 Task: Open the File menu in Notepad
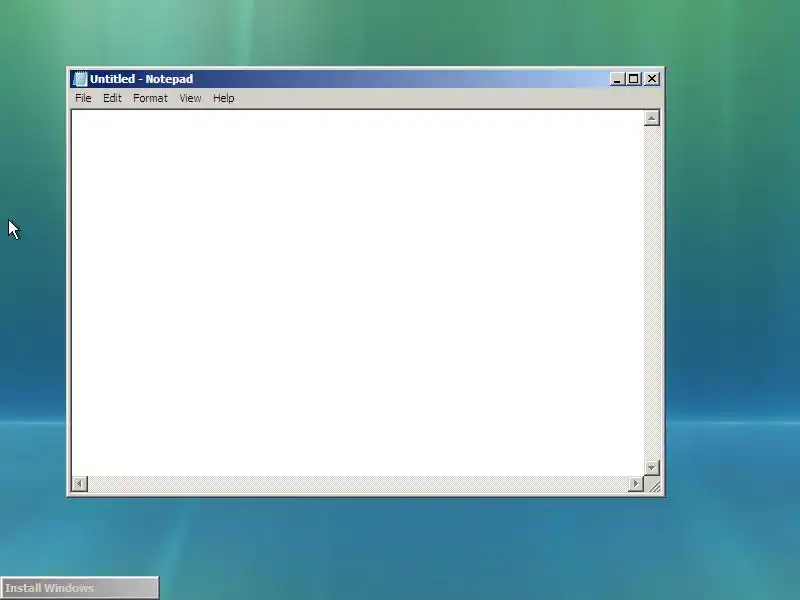(x=83, y=98)
